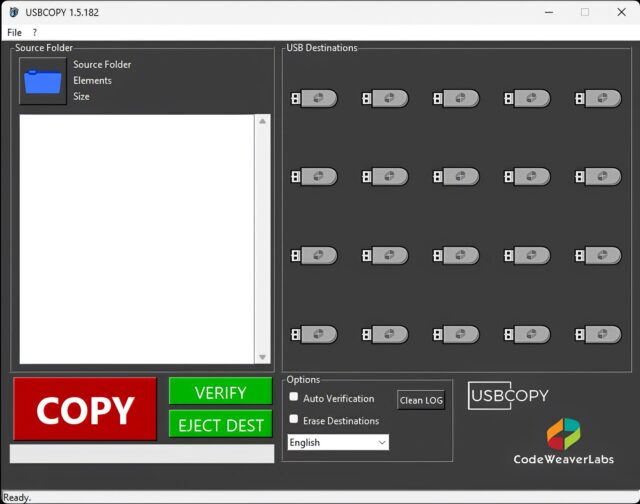Image resolution: width=640 pixels, height=504 pixels.
Task: Click the Ready status bar text
Action: (x=17, y=497)
